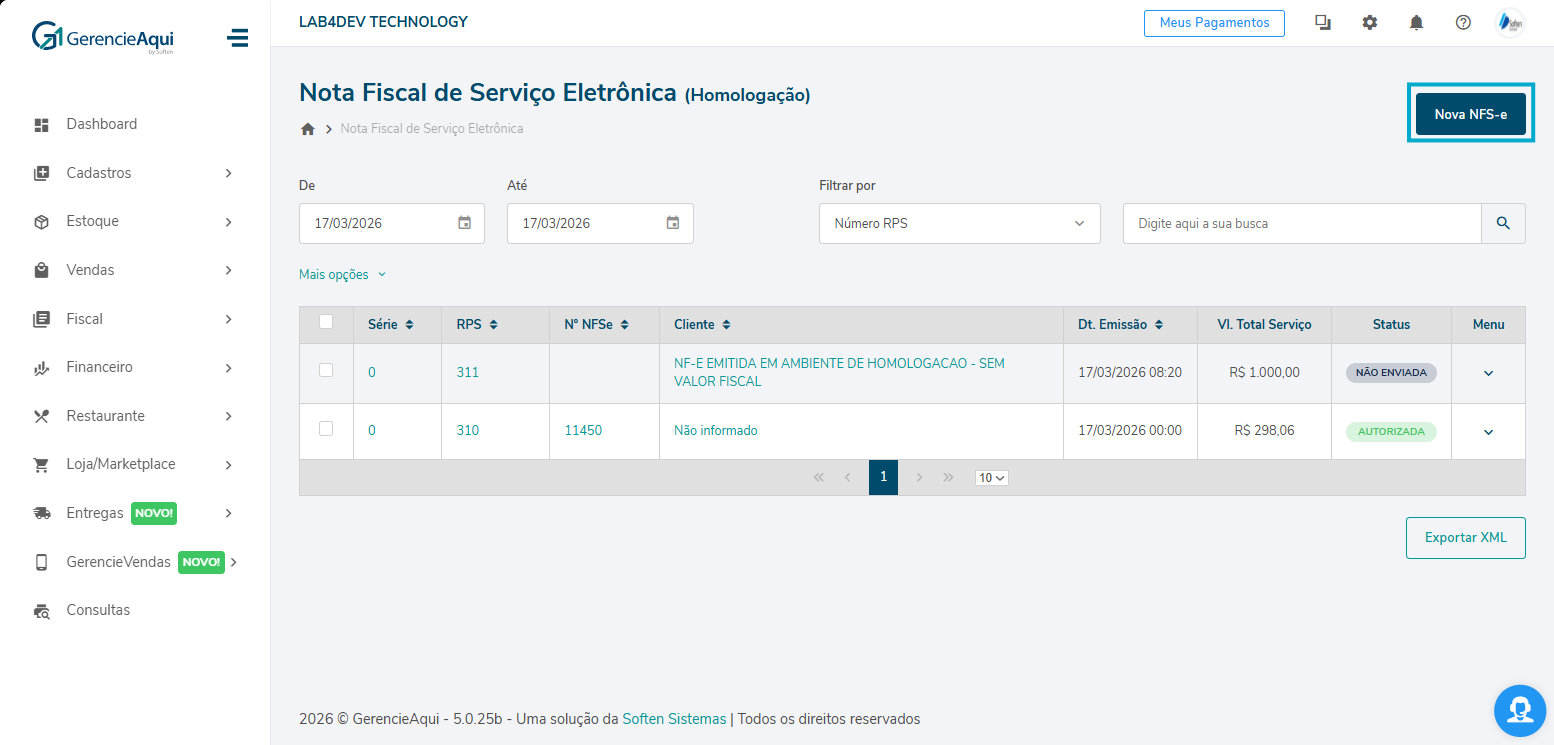The image size is (1554, 745).
Task: Open Dashboard from the sidebar
Action: click(x=101, y=124)
